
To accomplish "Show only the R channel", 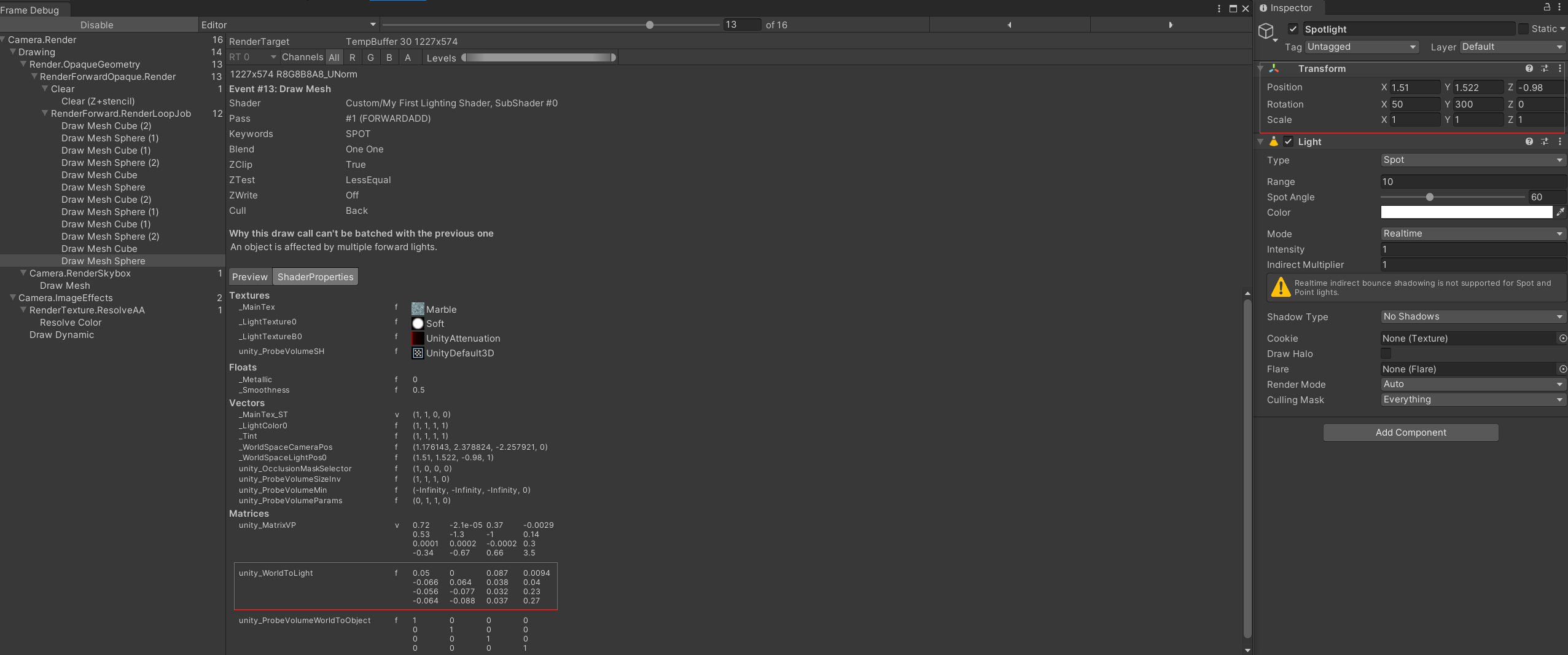I will (x=353, y=57).
